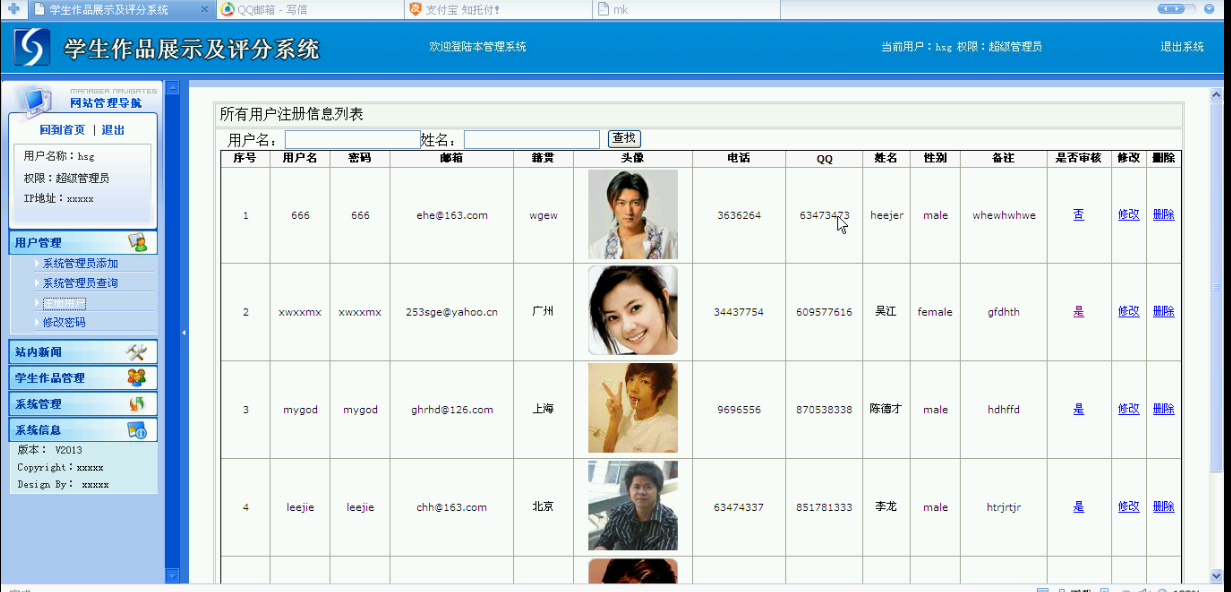Click the avatar photo of user mygod
This screenshot has width=1231, height=592.
[633, 408]
